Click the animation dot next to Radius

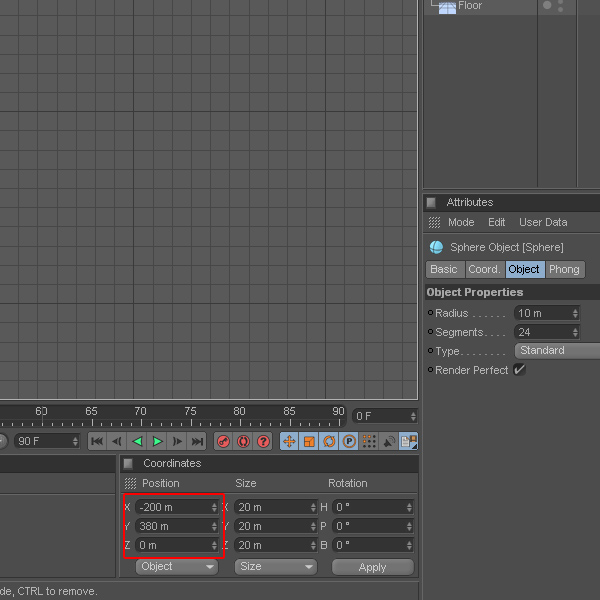430,313
